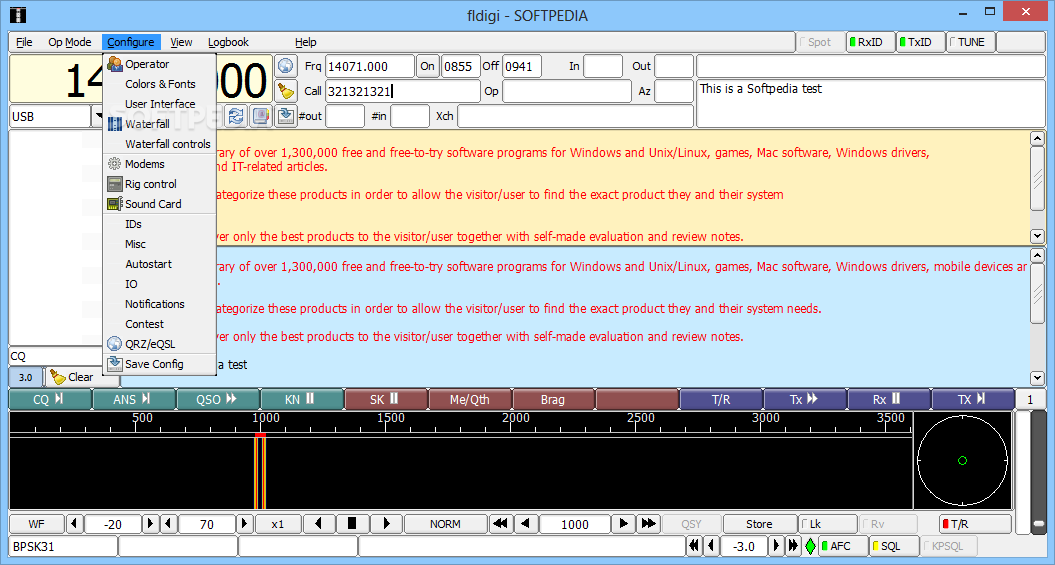Toggle the Spot button
The height and width of the screenshot is (565, 1055).
click(819, 42)
